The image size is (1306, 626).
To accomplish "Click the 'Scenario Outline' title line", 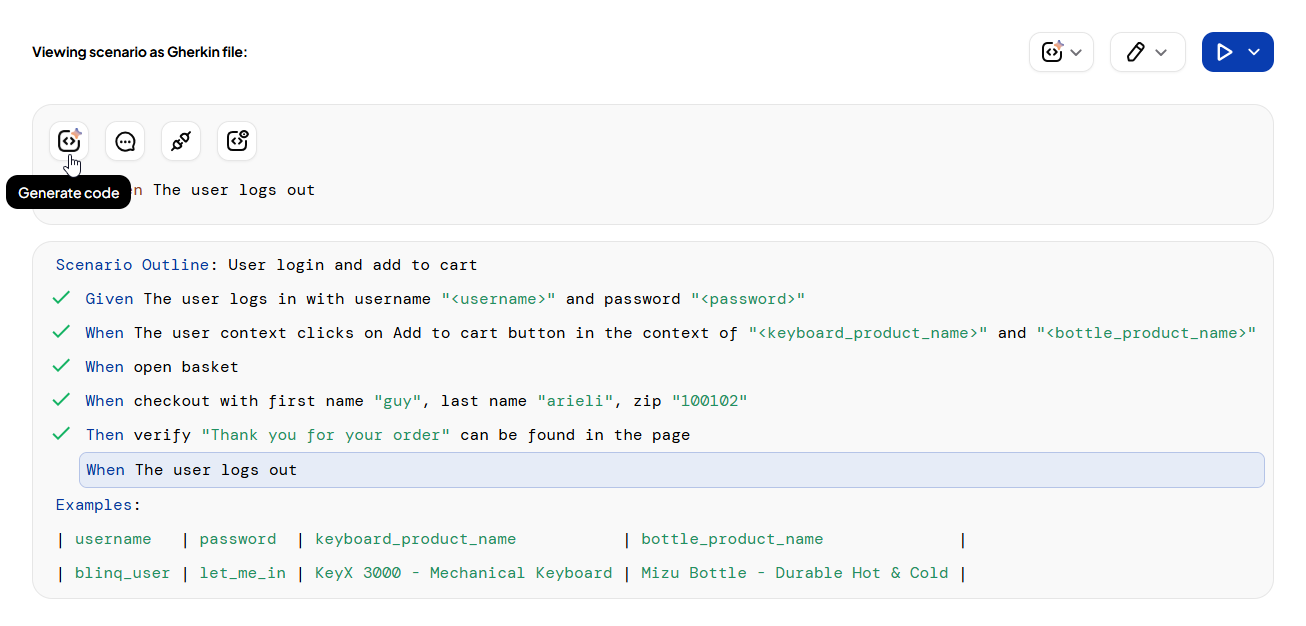I will coord(266,265).
